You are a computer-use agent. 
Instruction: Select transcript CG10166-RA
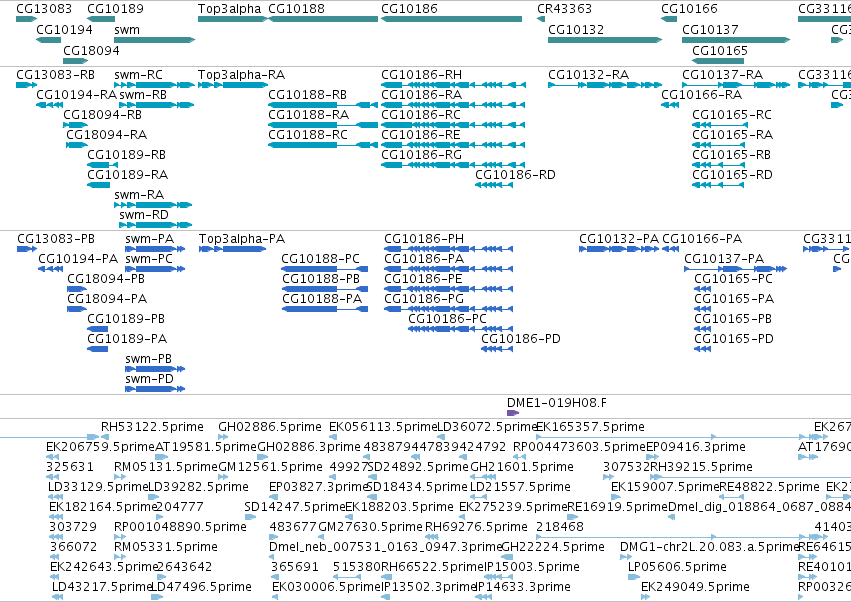(x=701, y=94)
